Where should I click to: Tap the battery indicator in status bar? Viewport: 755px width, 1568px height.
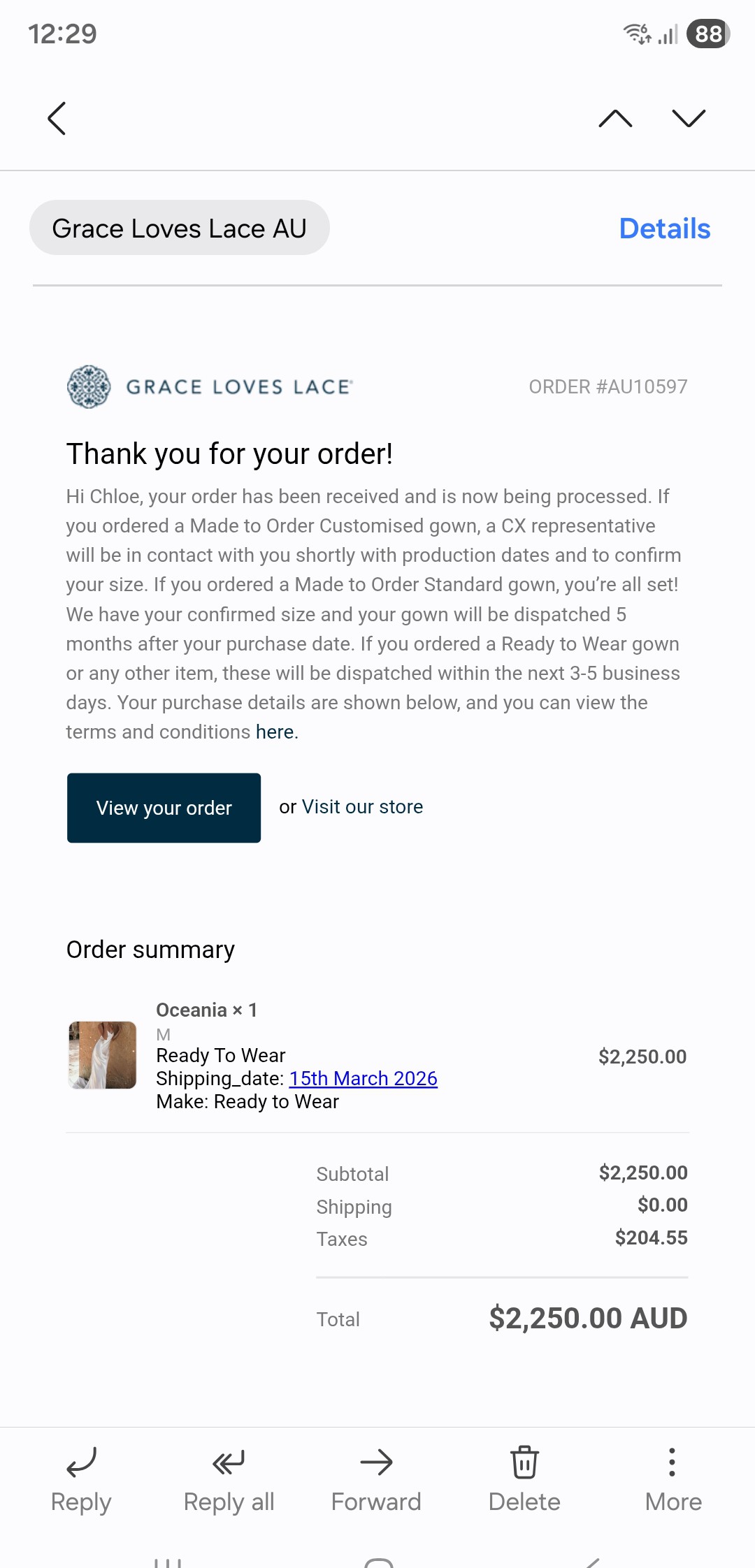click(x=708, y=34)
